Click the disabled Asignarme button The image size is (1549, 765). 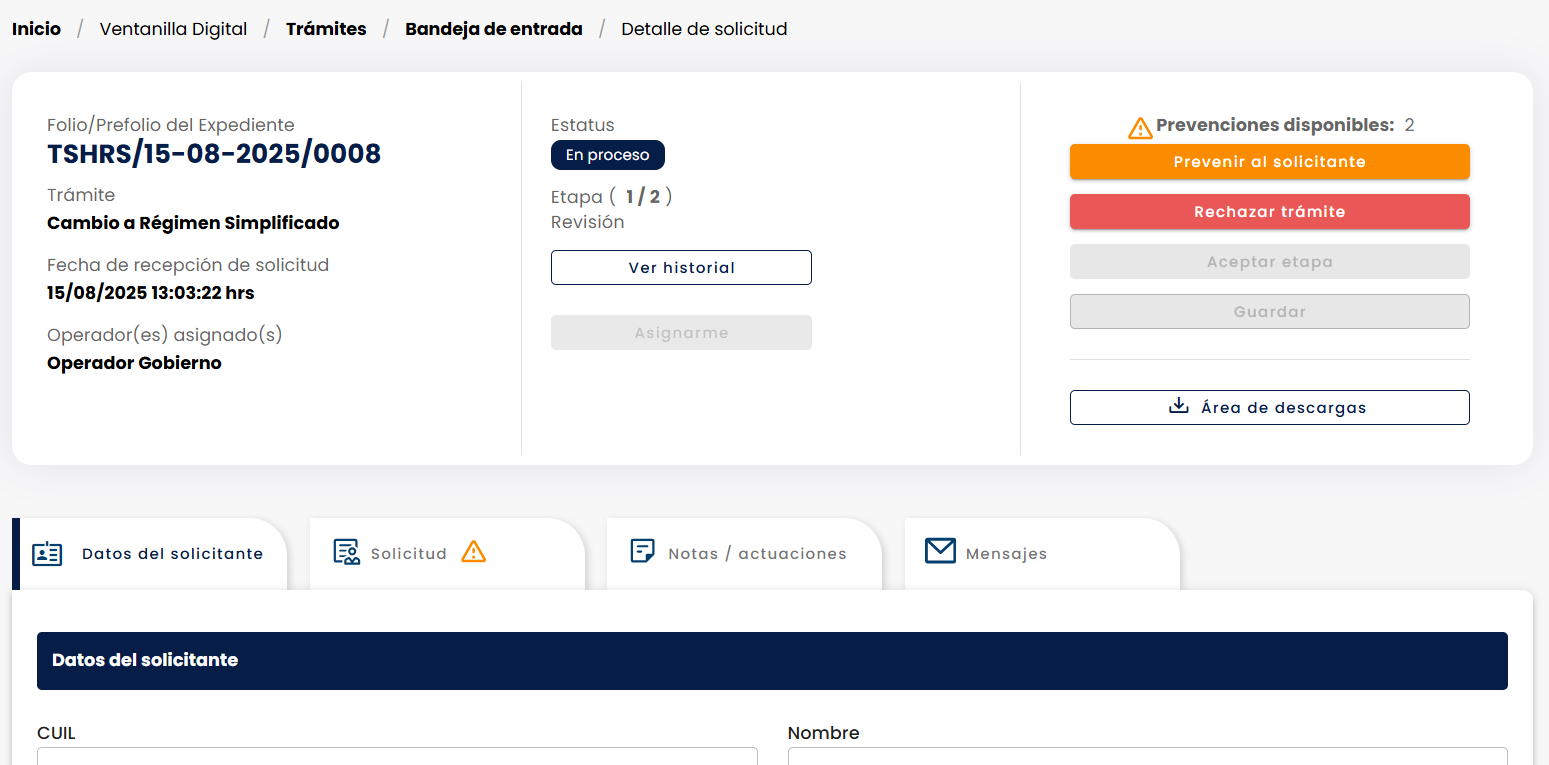[681, 333]
